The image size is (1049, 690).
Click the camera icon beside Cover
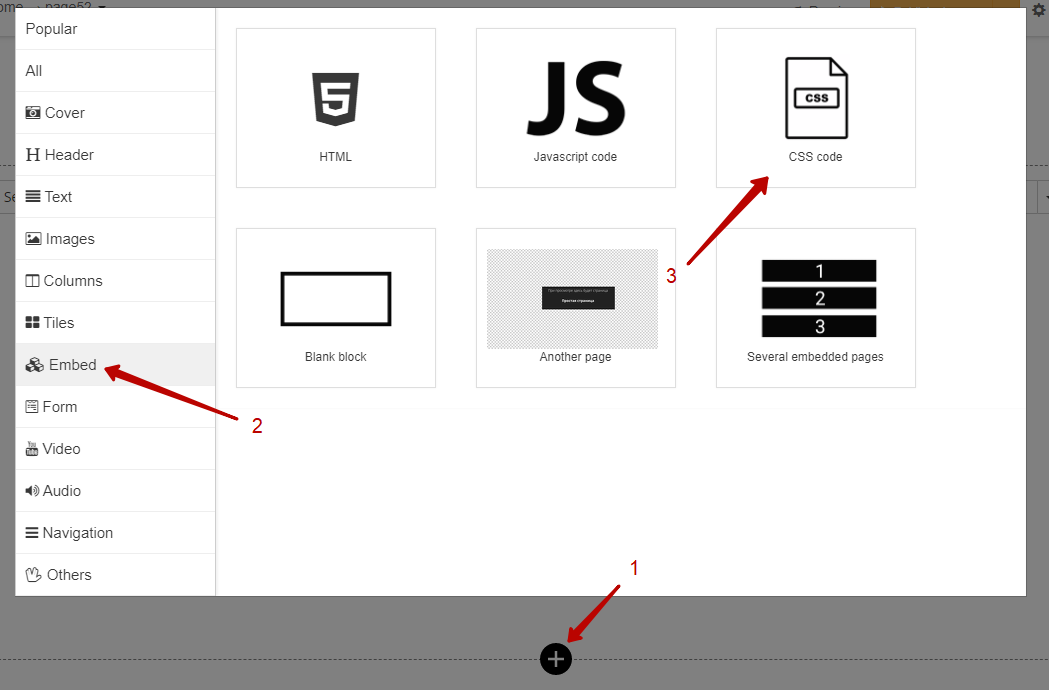point(33,112)
